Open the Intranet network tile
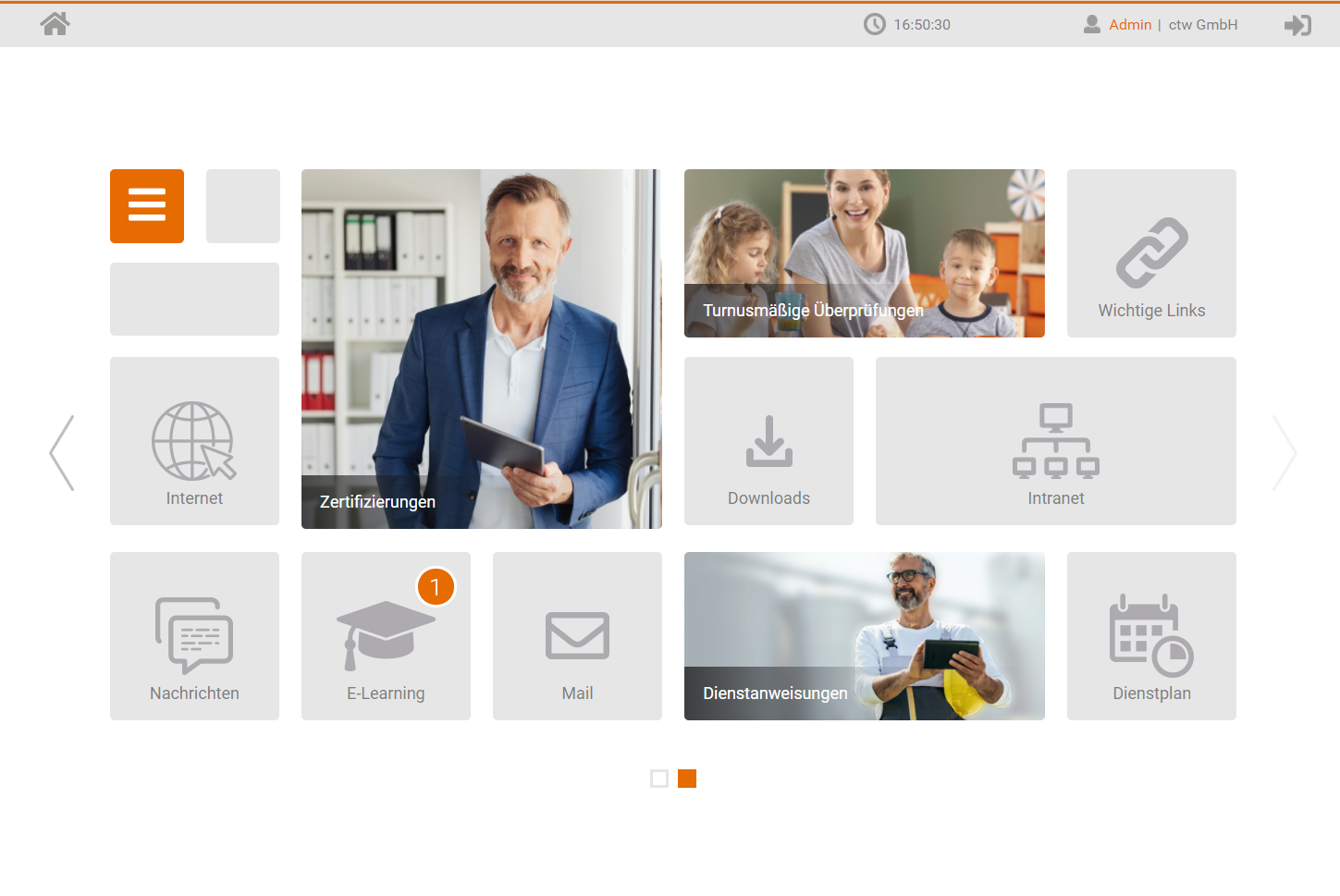Image resolution: width=1340 pixels, height=896 pixels. (x=1055, y=441)
